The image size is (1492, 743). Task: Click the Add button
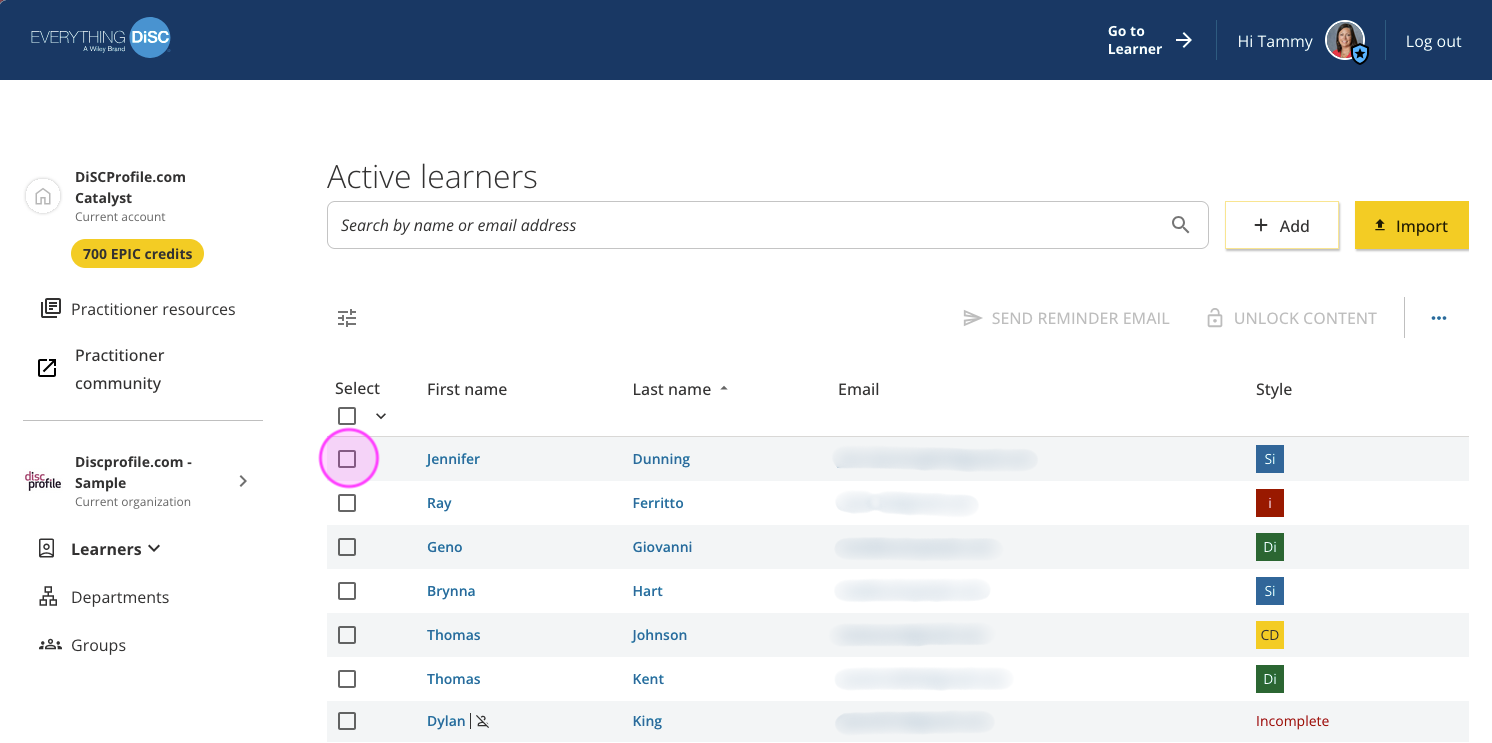click(1282, 226)
